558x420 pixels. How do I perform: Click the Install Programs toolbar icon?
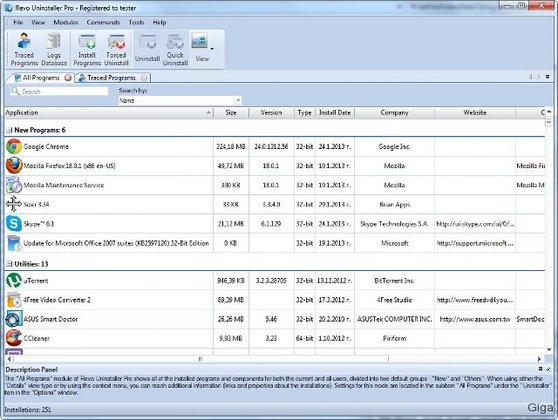point(87,49)
